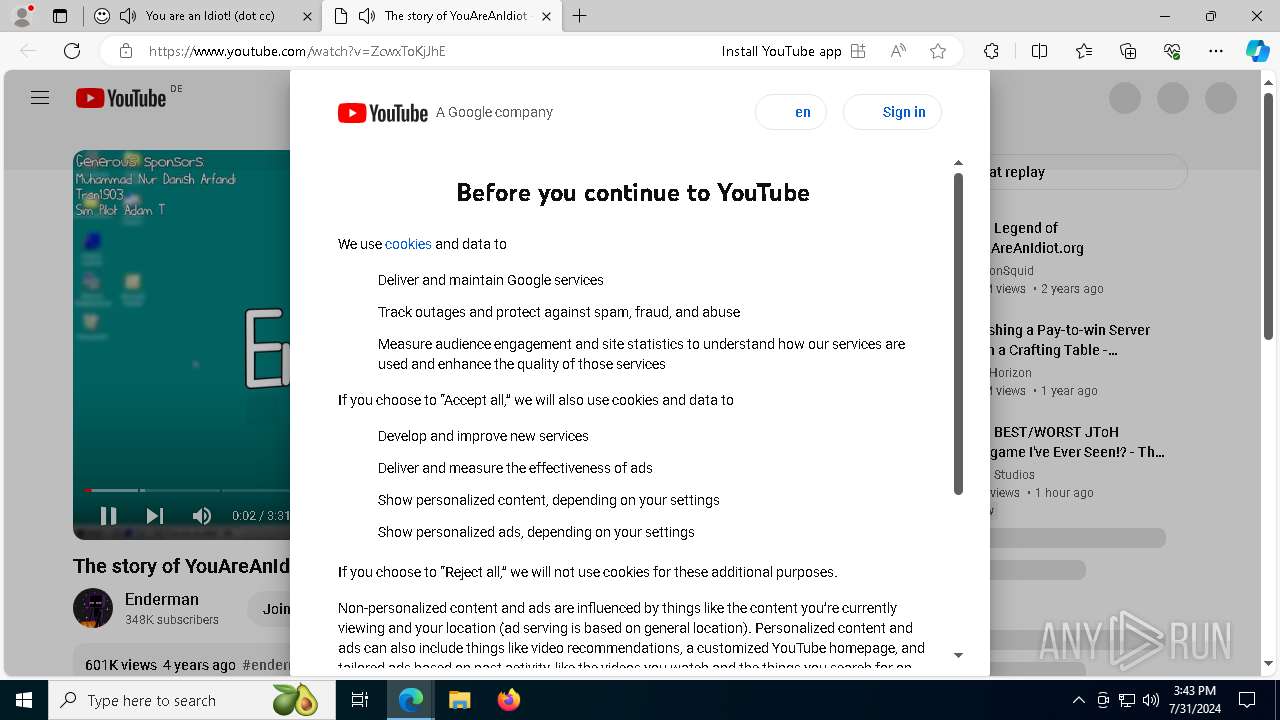The width and height of the screenshot is (1280, 720).
Task: View site information lock icon
Action: coord(126,51)
